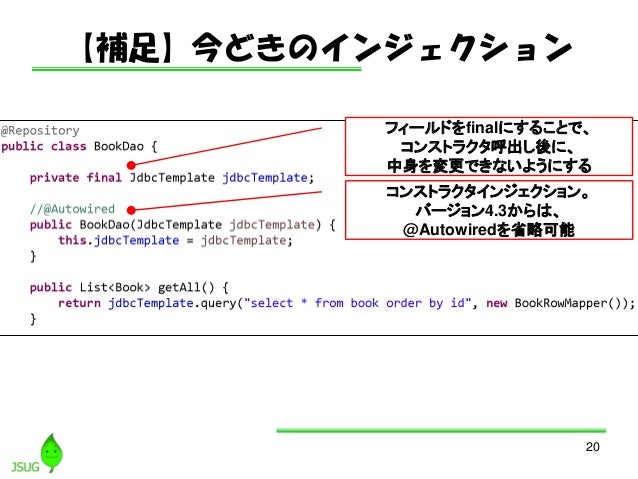
Task: Click 'private' keyword on the field line
Action: [x=55, y=178]
